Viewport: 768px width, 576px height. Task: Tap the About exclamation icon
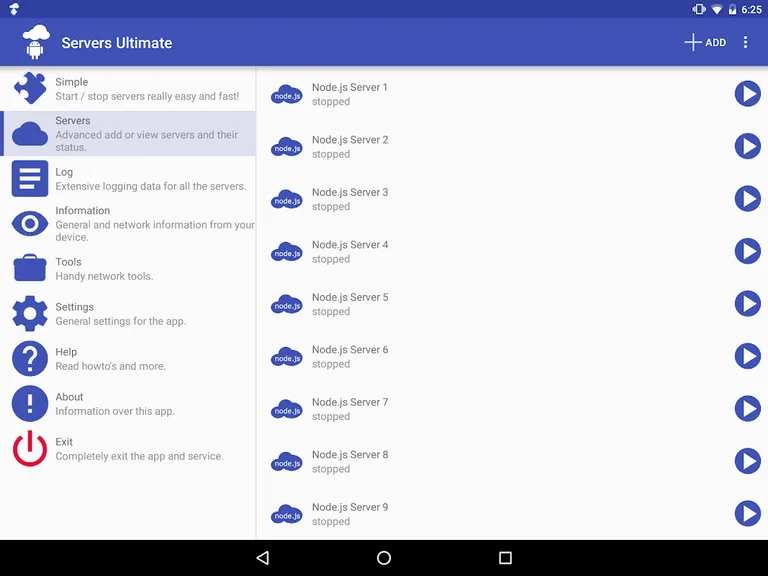pos(30,403)
